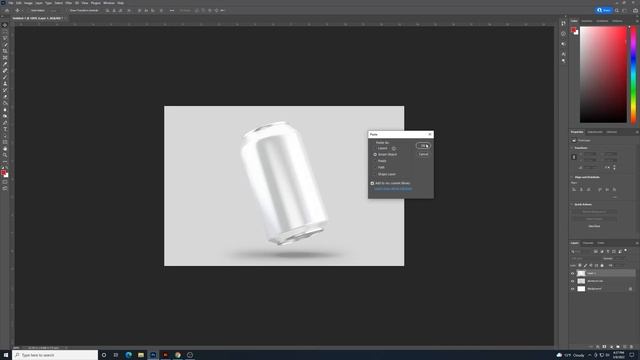Open the Image menu
Image resolution: width=640 pixels, height=360 pixels.
point(28,3)
